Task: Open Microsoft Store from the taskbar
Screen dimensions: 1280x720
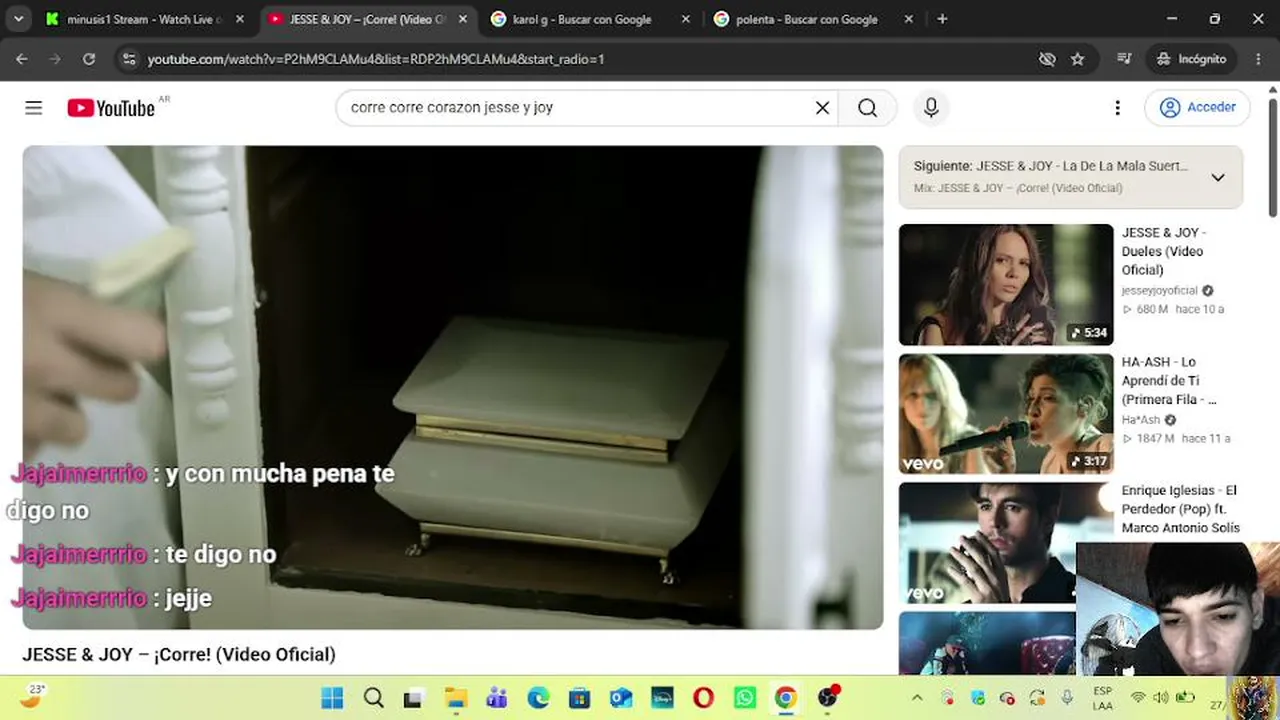Action: pyautogui.click(x=579, y=698)
